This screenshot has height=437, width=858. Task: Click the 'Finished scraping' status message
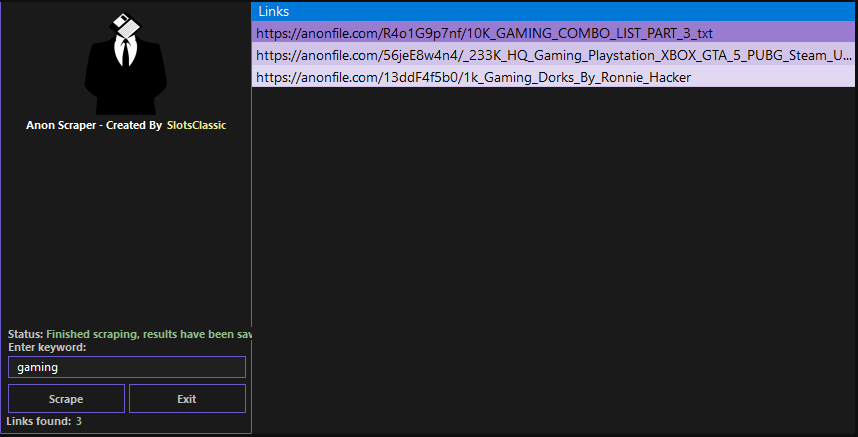coord(148,333)
